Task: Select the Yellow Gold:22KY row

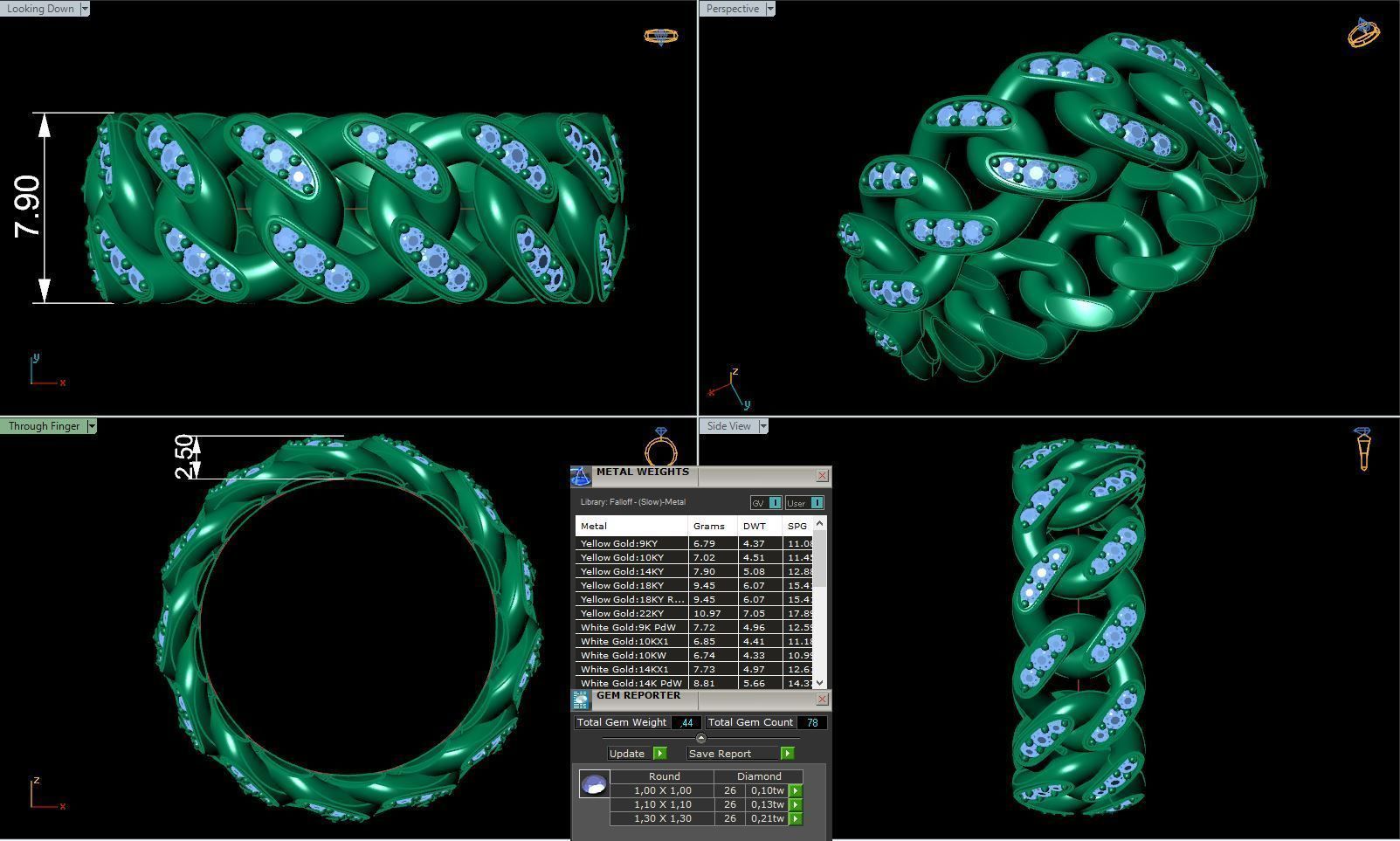Action: coord(694,613)
